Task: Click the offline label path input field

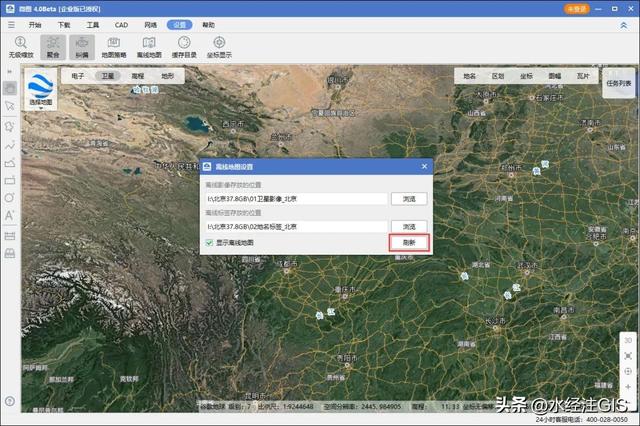Action: pos(297,226)
